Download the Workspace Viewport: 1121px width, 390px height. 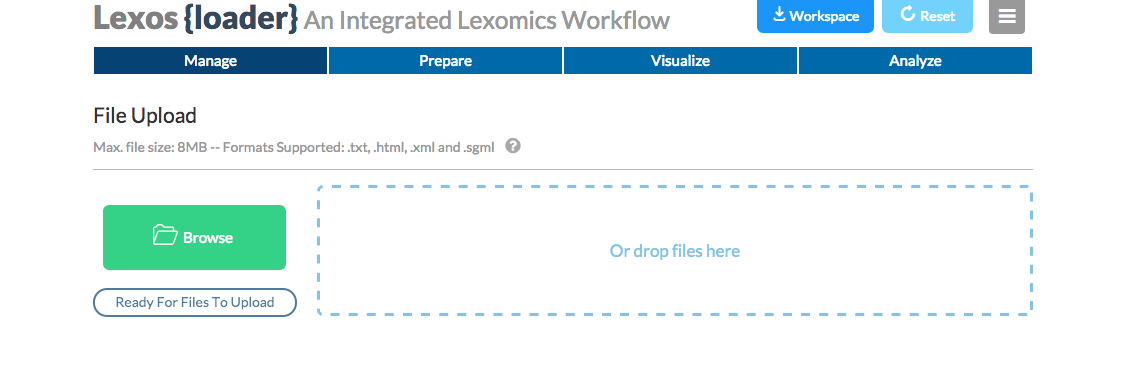point(815,16)
